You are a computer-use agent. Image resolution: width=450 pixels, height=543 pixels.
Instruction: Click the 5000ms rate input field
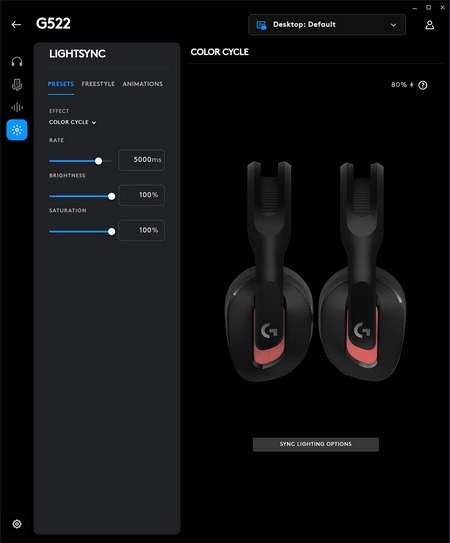(141, 160)
